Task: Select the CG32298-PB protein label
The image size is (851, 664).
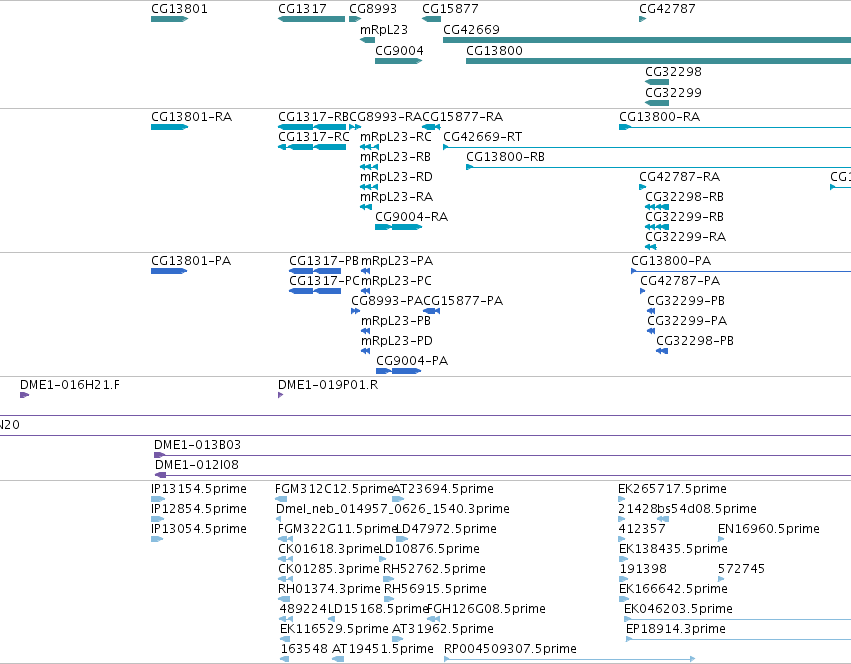Action: click(x=695, y=342)
